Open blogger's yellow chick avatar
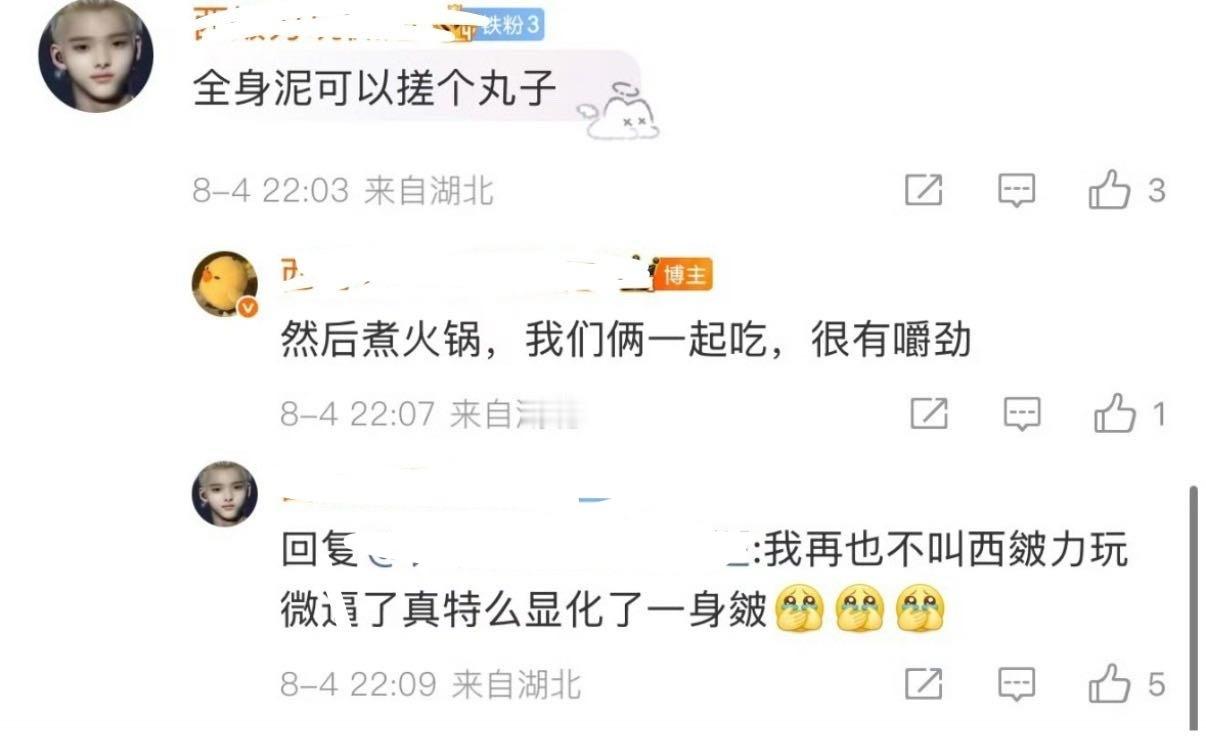This screenshot has height=746, width=1206. tap(224, 284)
